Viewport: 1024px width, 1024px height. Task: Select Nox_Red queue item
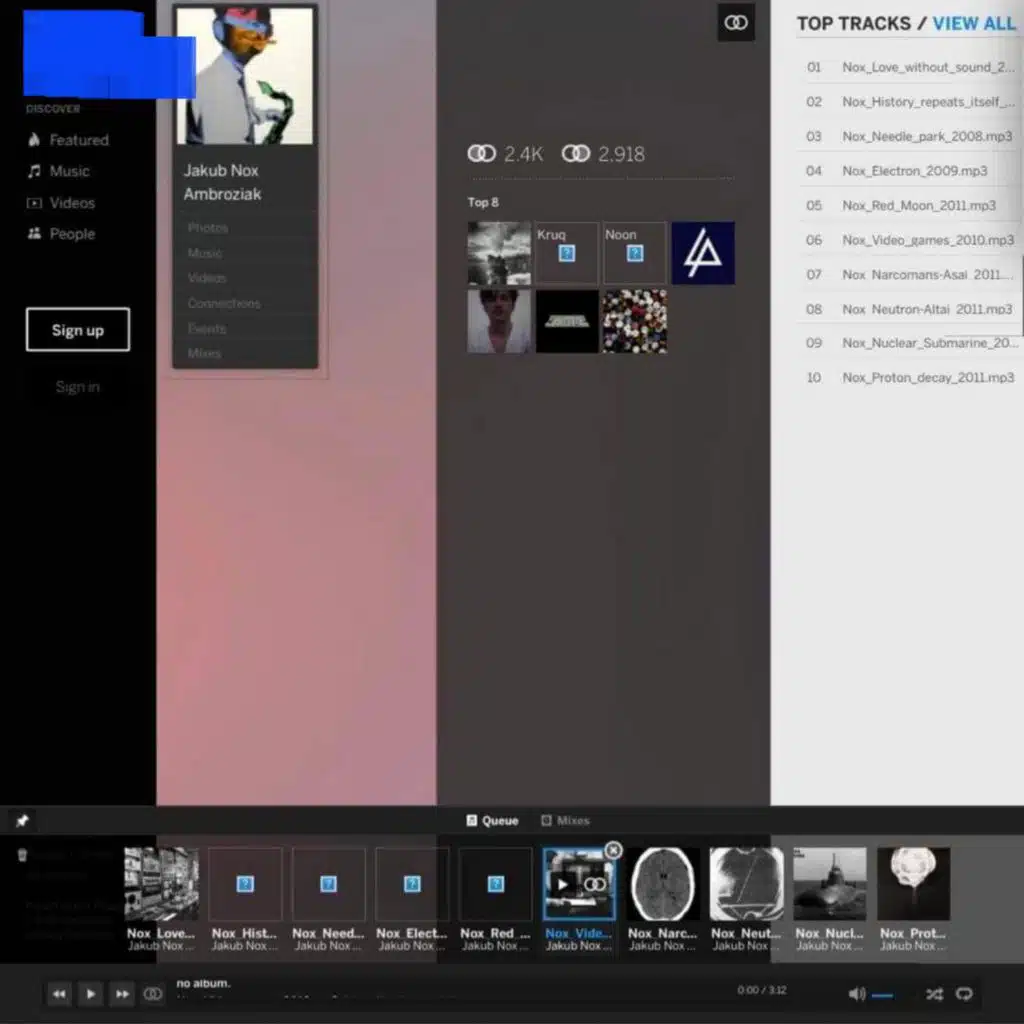point(496,884)
